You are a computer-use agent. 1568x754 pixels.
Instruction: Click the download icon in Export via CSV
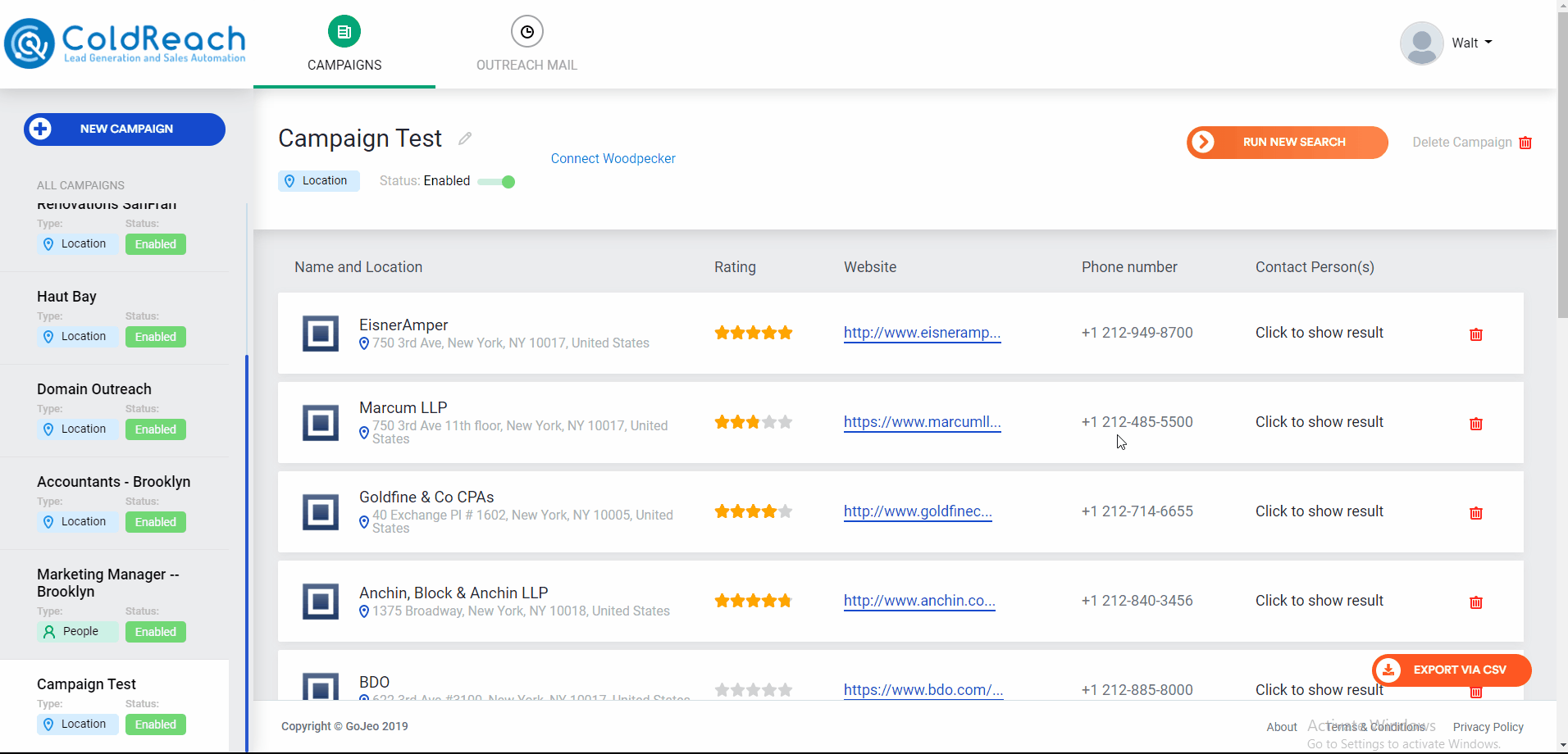1388,670
